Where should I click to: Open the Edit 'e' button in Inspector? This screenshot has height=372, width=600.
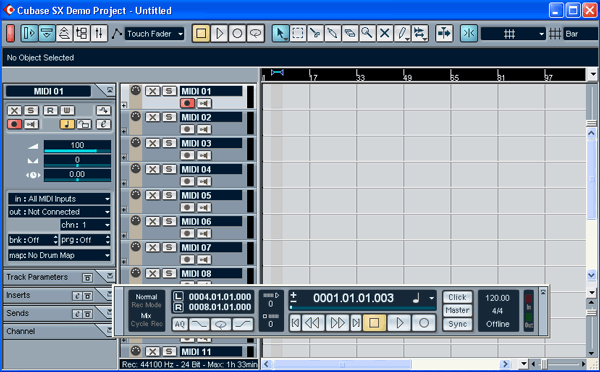coord(103,124)
